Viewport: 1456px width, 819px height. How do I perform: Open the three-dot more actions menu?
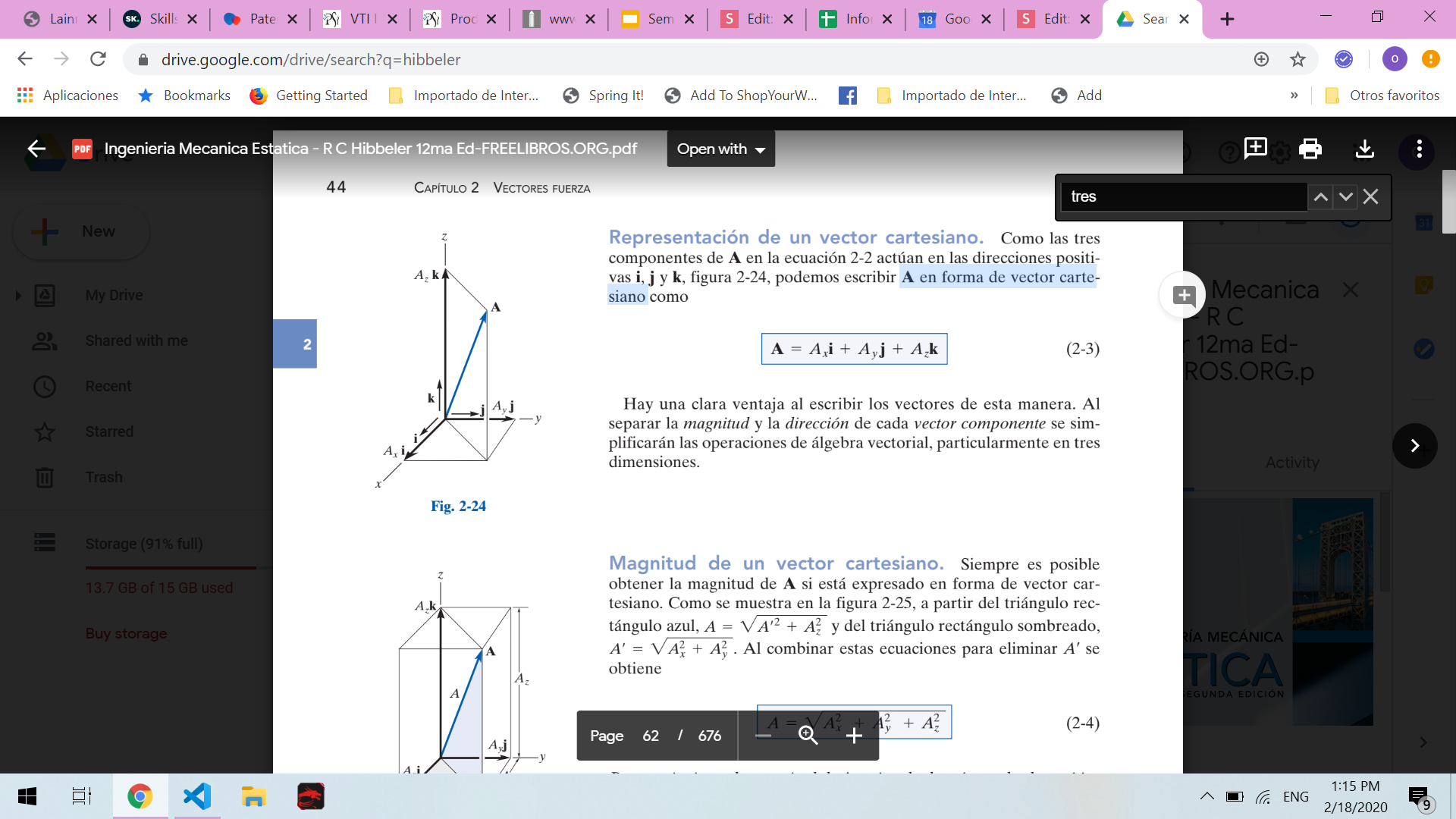point(1419,149)
